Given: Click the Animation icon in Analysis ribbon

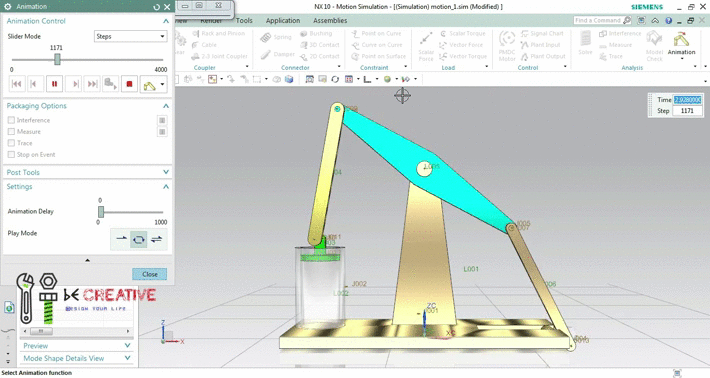Looking at the screenshot, I should click(x=681, y=45).
